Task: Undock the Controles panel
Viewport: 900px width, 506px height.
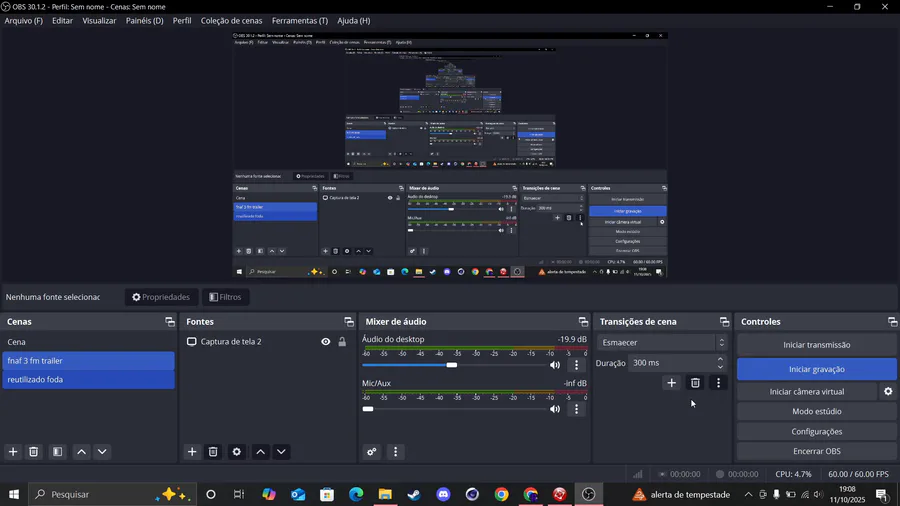Action: tap(893, 322)
